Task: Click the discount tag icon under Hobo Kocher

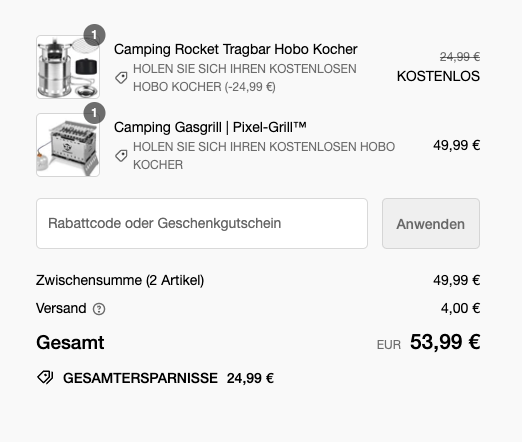Action: tap(121, 78)
